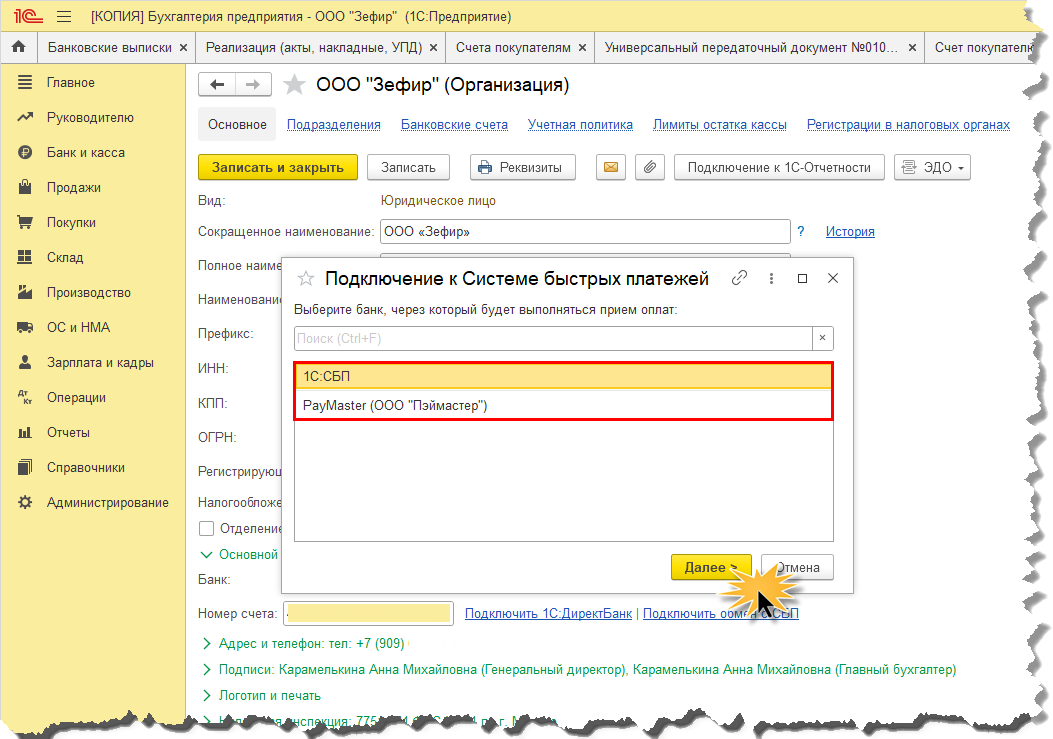This screenshot has height=739, width=1053.
Task: Open the Учетная политика link
Action: click(x=580, y=124)
